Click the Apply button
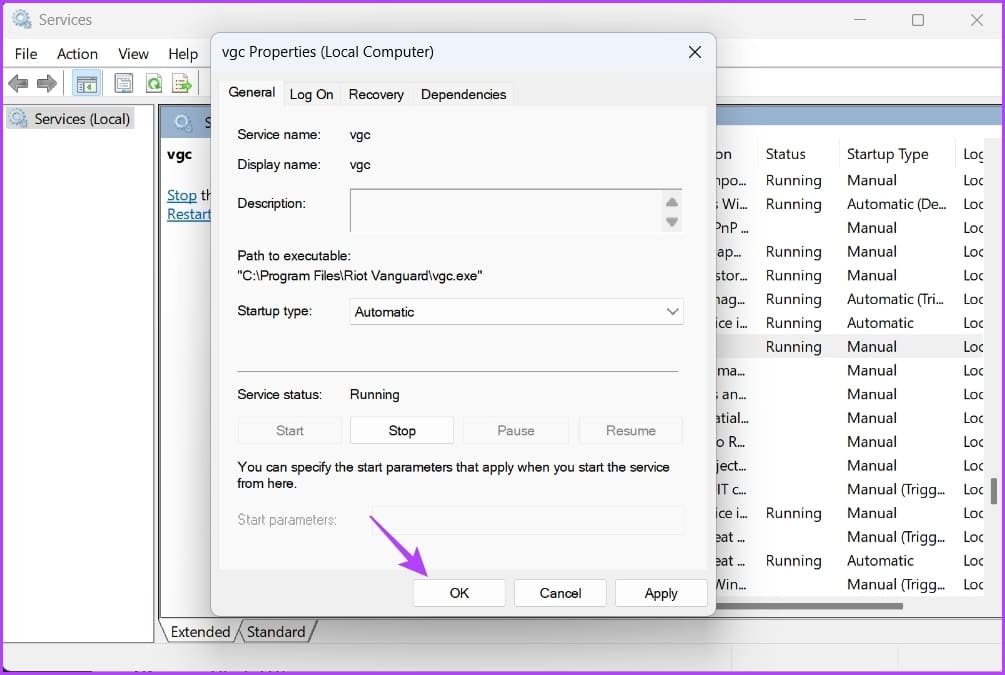The height and width of the screenshot is (675, 1005). (661, 593)
